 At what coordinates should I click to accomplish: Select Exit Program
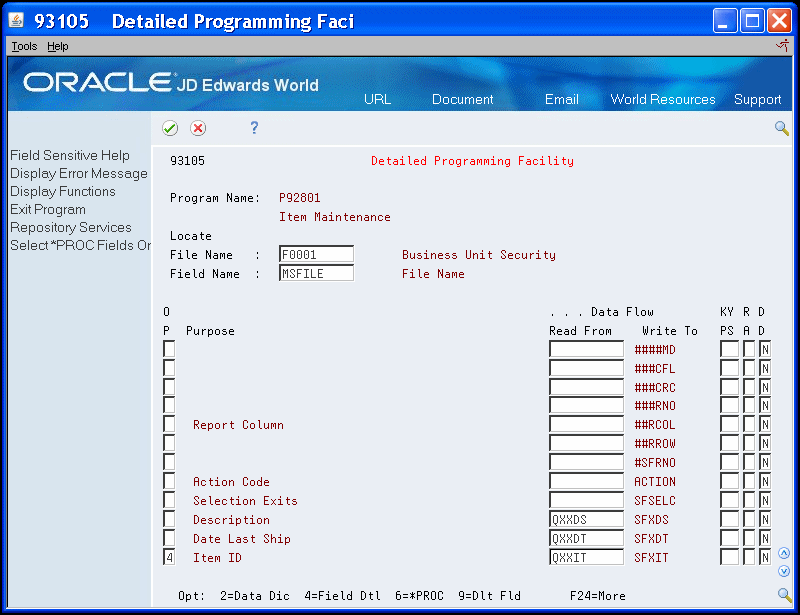pos(48,209)
